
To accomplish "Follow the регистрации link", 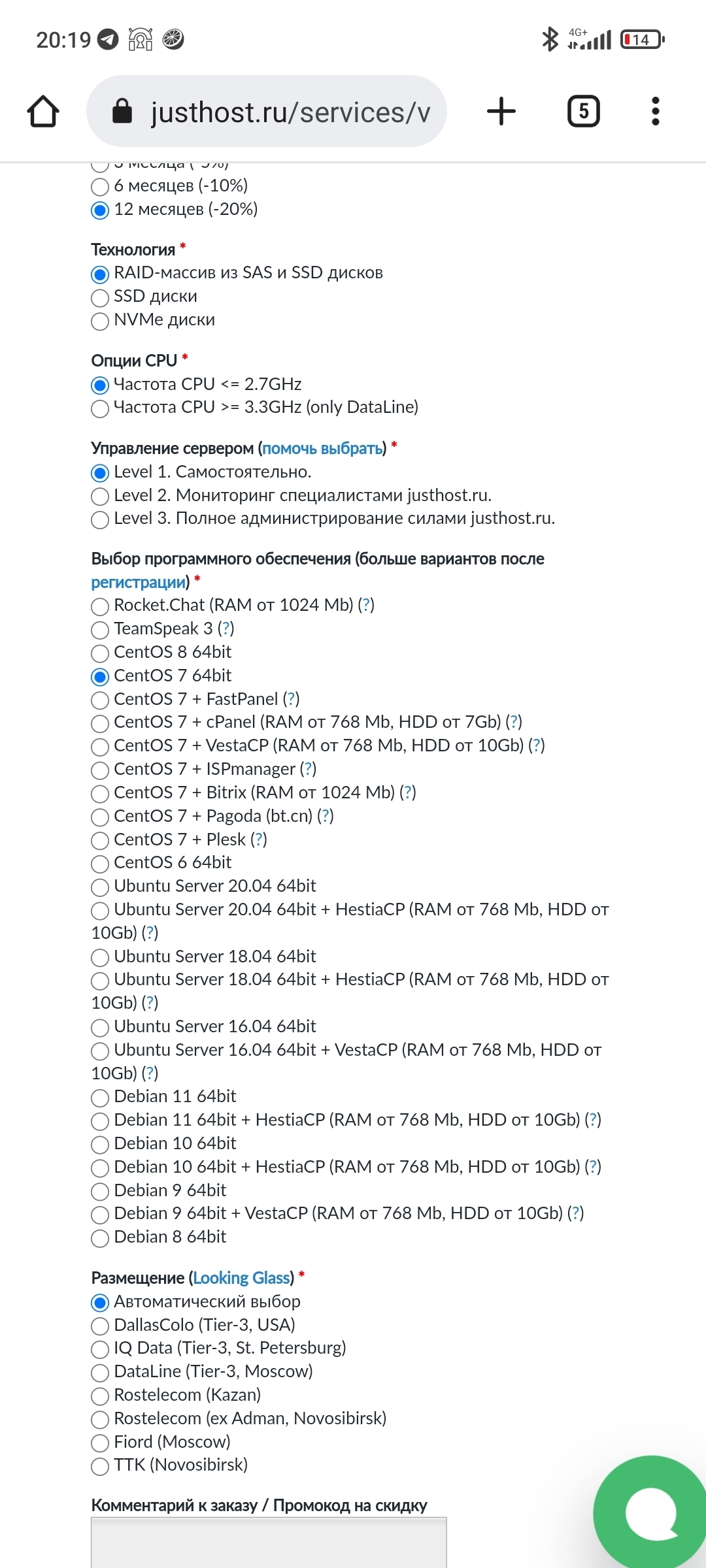I will 138,582.
